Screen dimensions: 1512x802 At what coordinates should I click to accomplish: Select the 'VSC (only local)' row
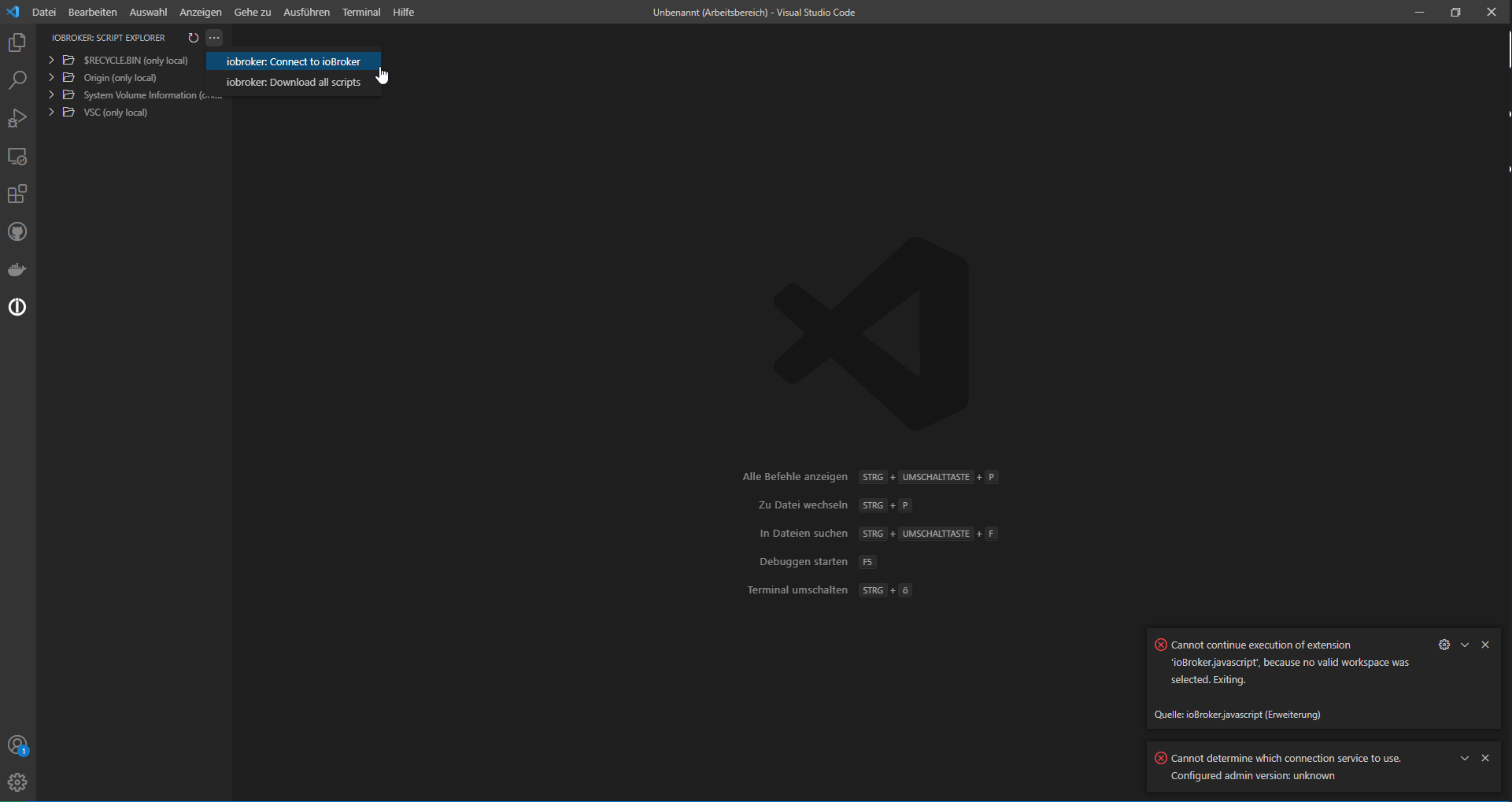[134, 112]
